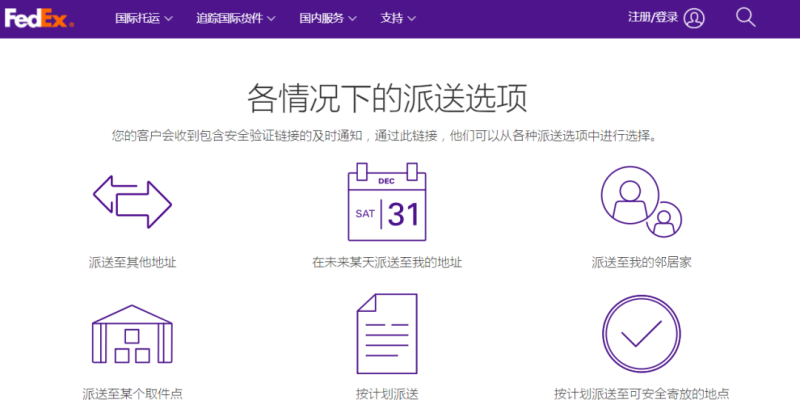
Task: Click the user profile avatar icon
Action: [695, 18]
